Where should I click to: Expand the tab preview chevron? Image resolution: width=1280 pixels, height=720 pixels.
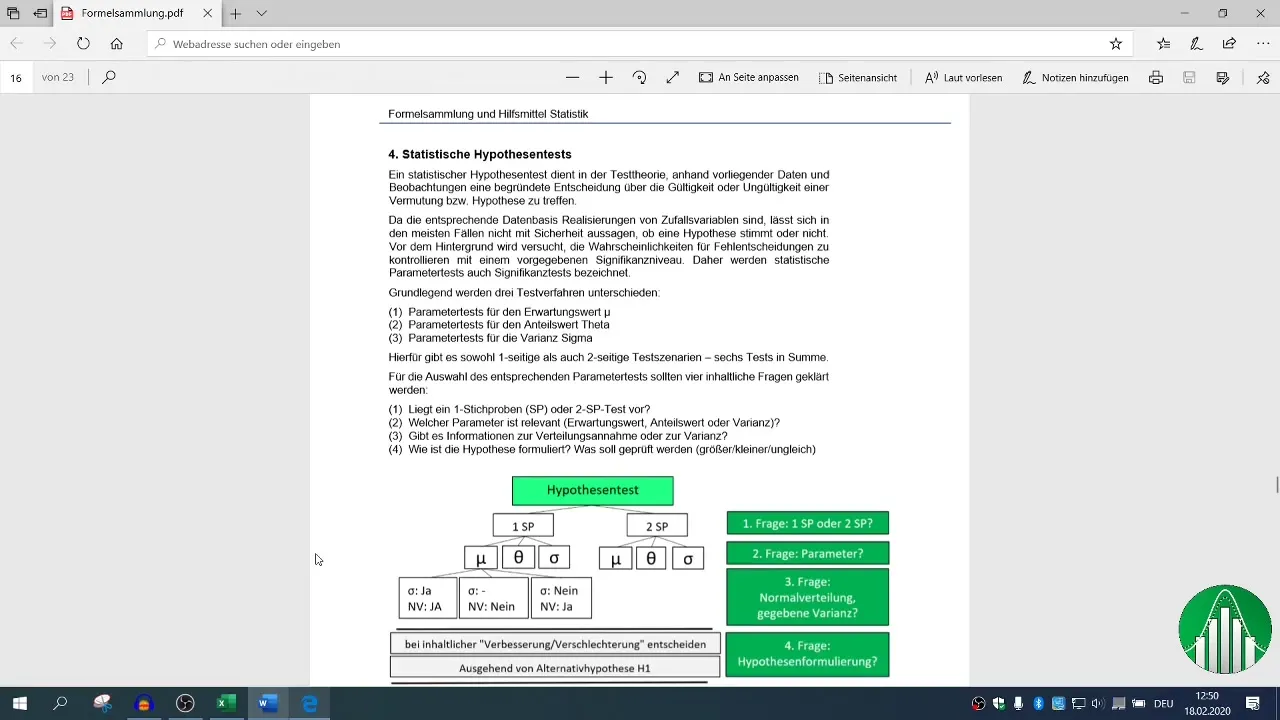pos(262,14)
